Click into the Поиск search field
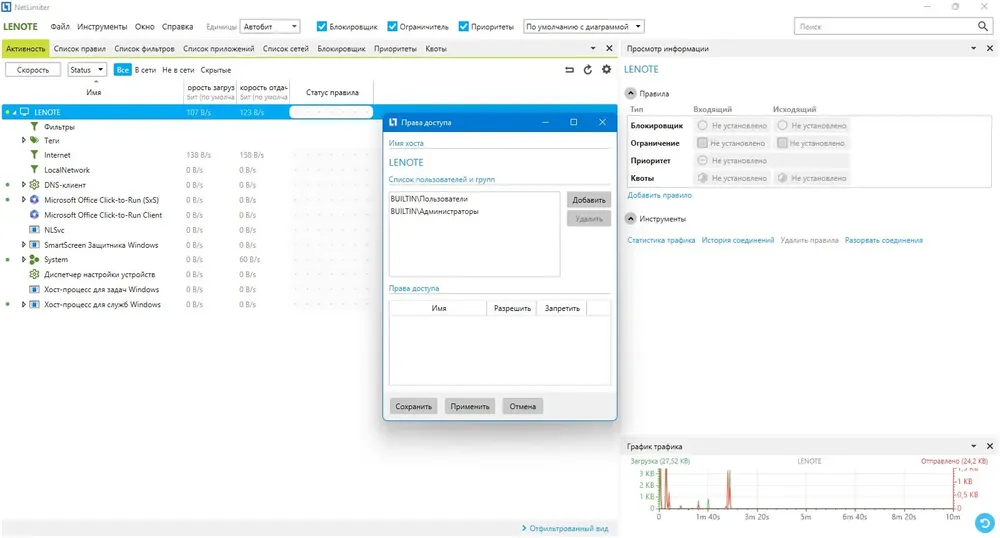Screen dimensions: 1000x538 point(885,27)
